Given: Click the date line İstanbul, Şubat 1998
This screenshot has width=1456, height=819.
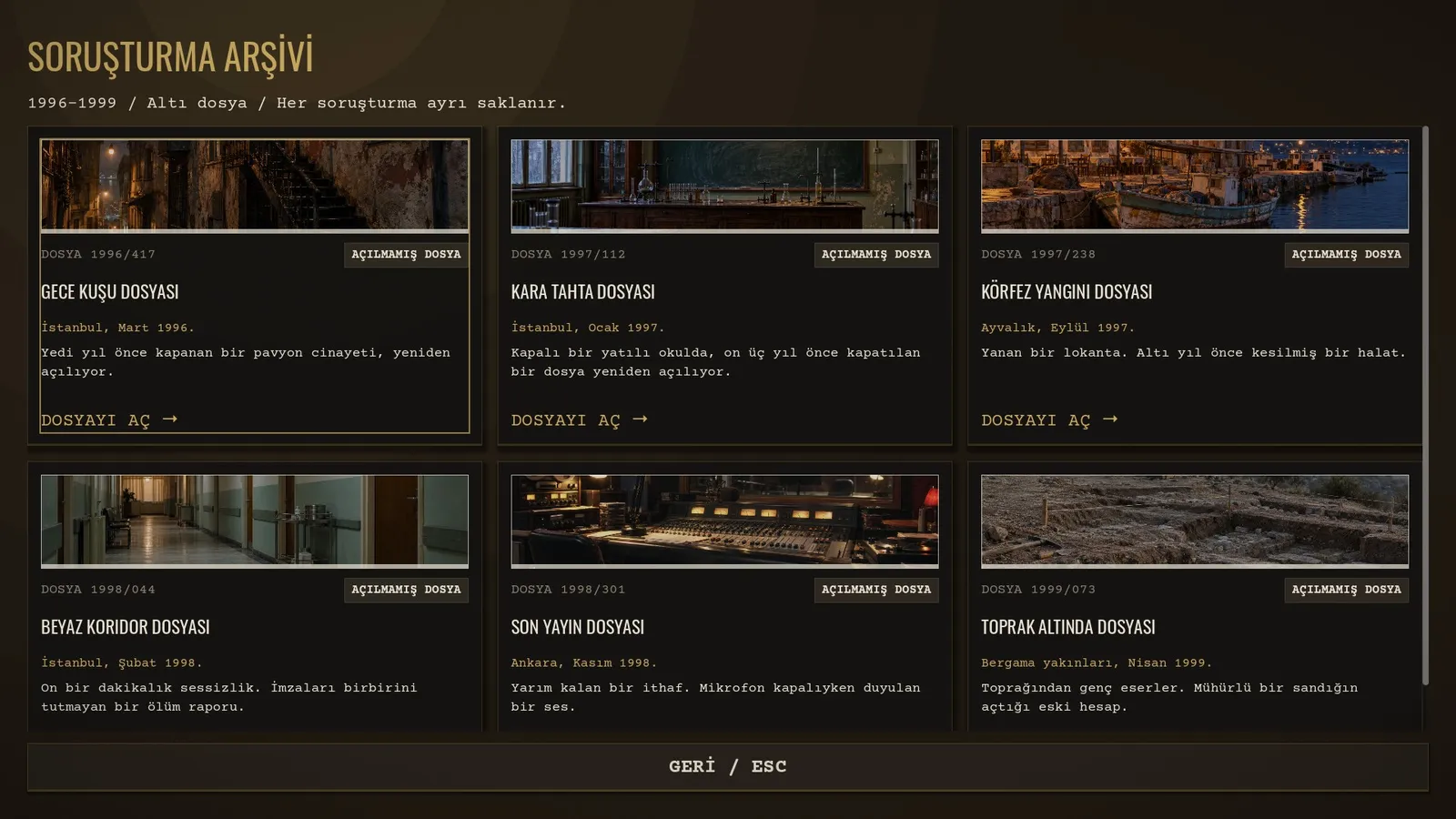Looking at the screenshot, I should 122,663.
